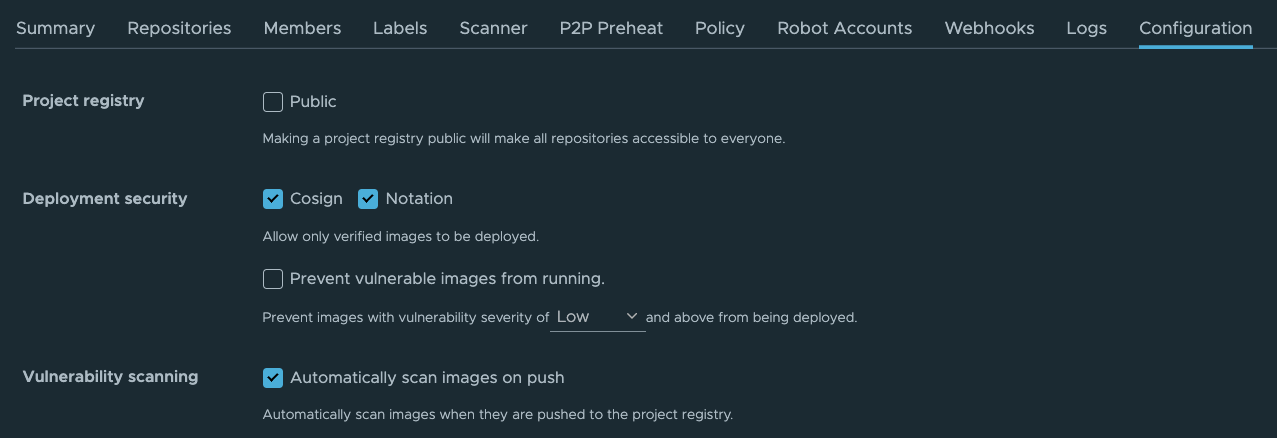The image size is (1277, 438).
Task: Open the P2P Preheat tab
Action: (611, 28)
